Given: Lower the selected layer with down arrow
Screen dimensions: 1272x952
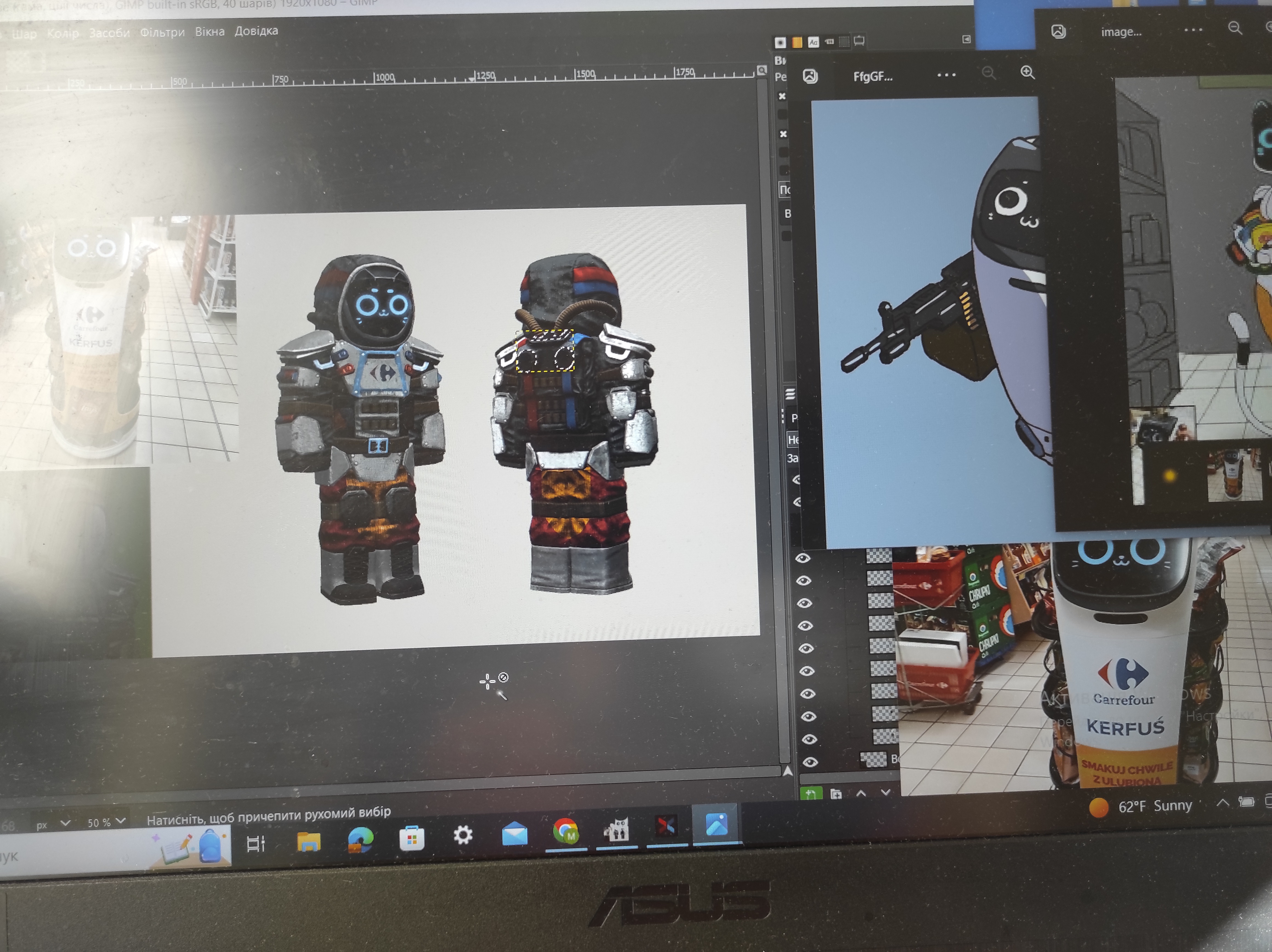Looking at the screenshot, I should point(885,793).
